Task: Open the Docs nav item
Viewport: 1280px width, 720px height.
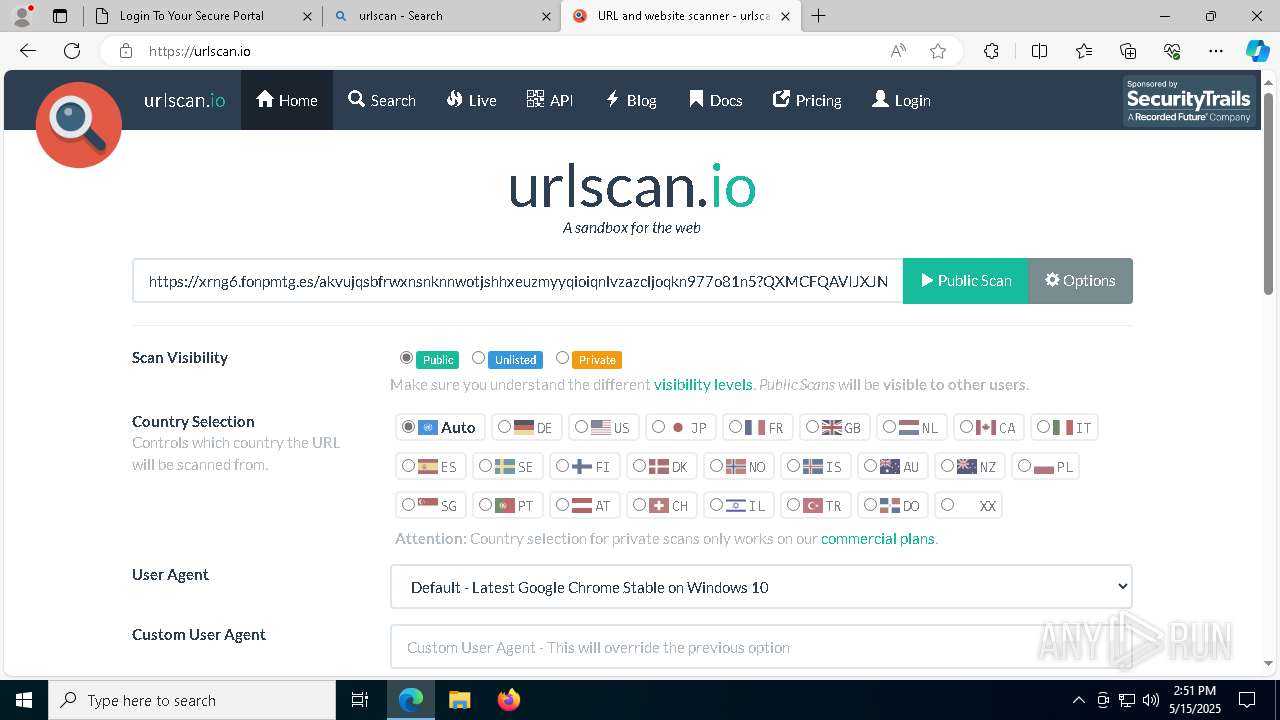Action: coord(716,100)
